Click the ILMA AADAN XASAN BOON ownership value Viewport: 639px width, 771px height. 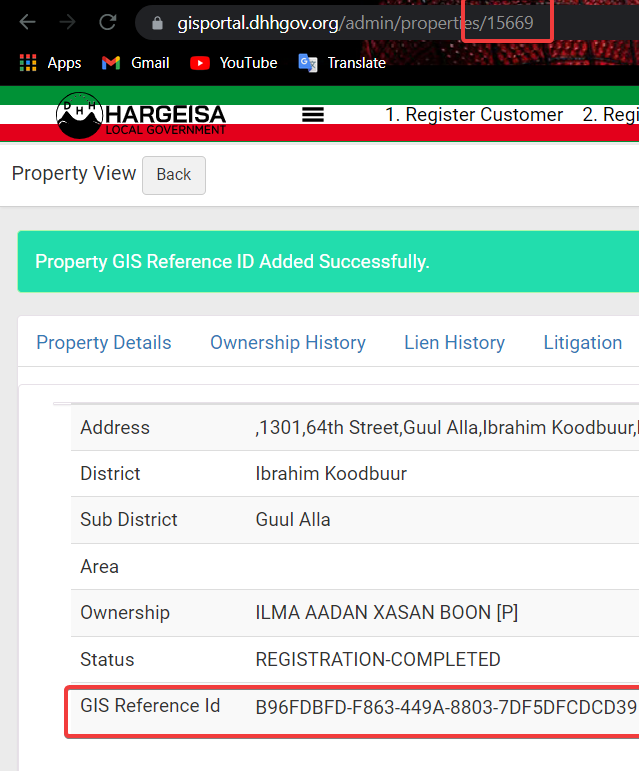pyautogui.click(x=387, y=613)
